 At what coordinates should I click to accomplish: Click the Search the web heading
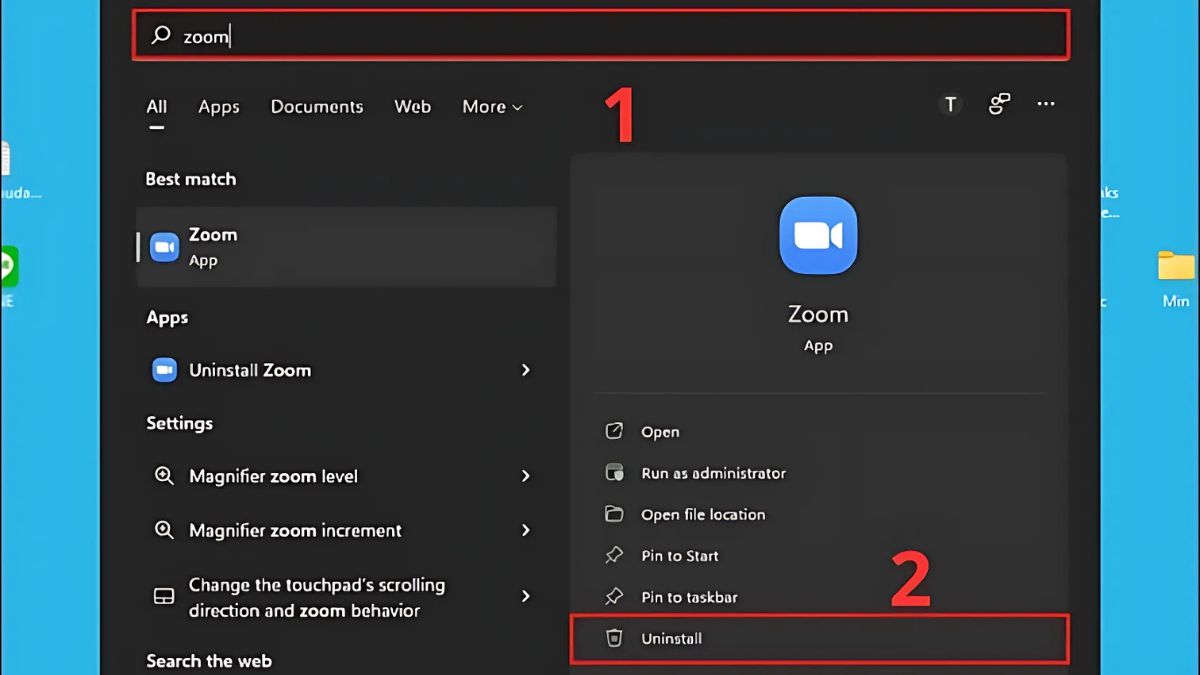pyautogui.click(x=209, y=661)
